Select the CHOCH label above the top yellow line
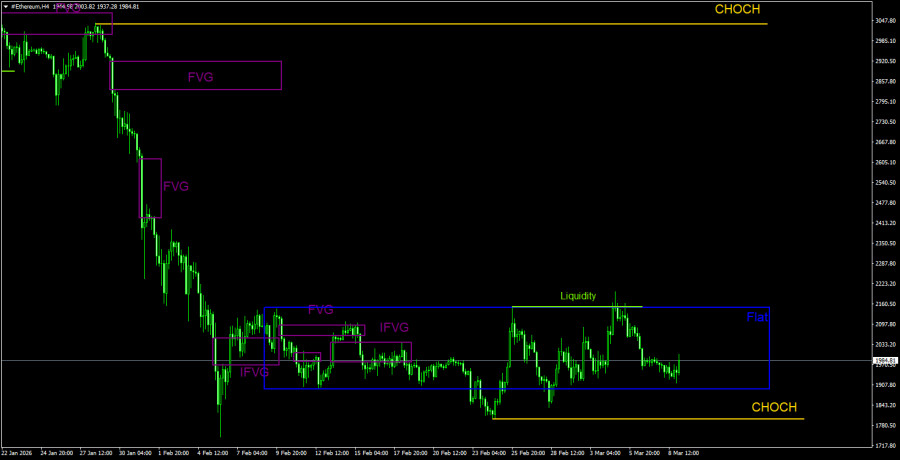The width and height of the screenshot is (900, 460). point(738,9)
